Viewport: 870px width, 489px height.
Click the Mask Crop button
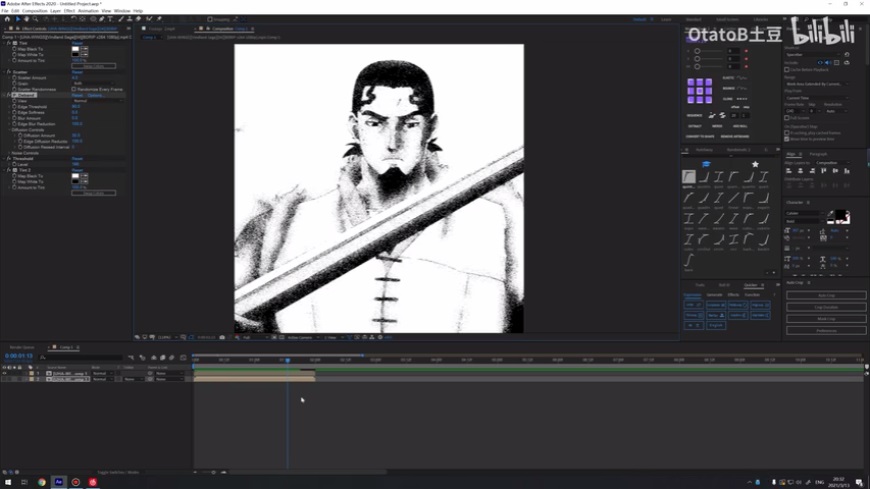coord(826,319)
